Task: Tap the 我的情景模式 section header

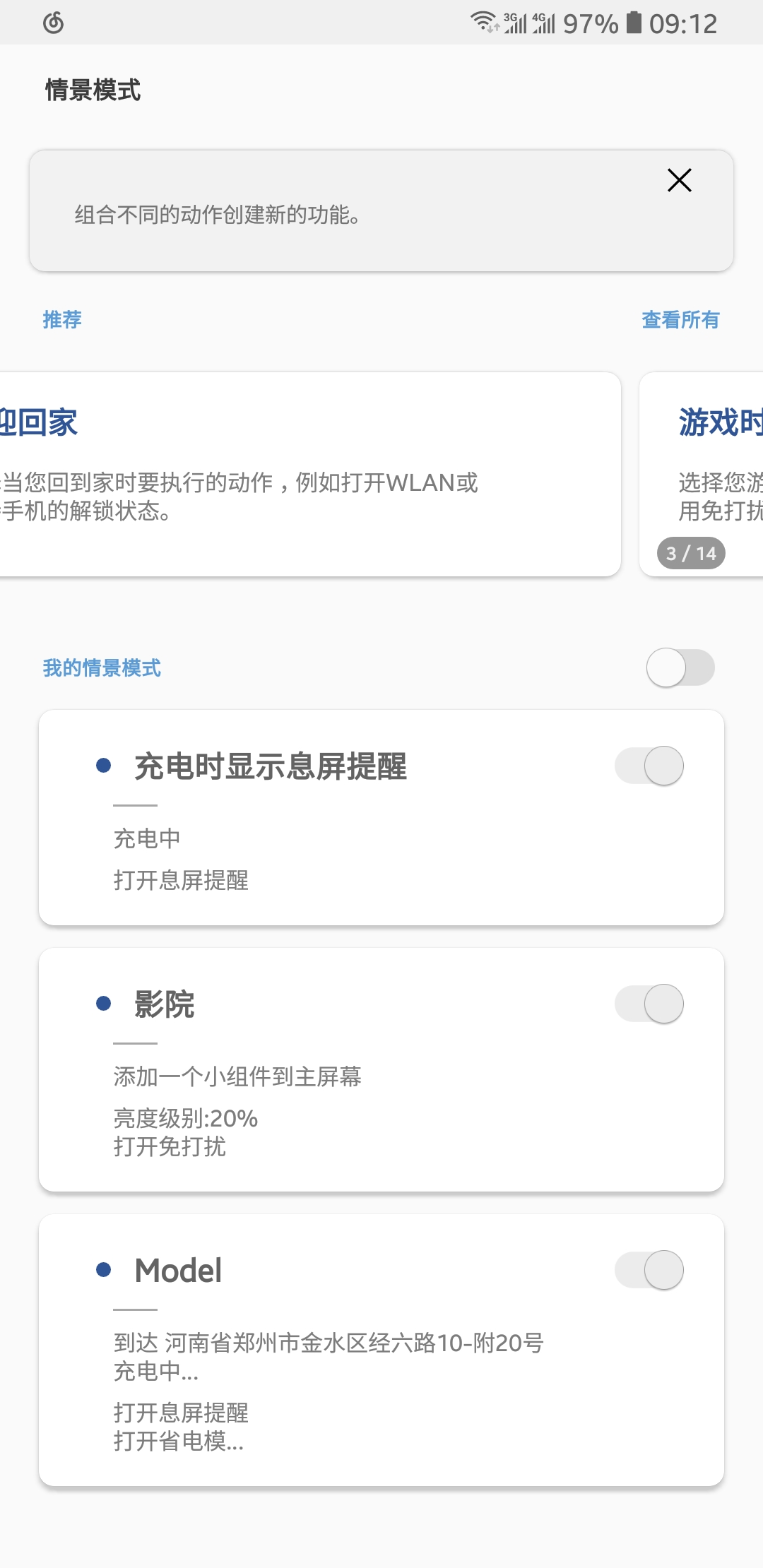Action: pyautogui.click(x=102, y=667)
